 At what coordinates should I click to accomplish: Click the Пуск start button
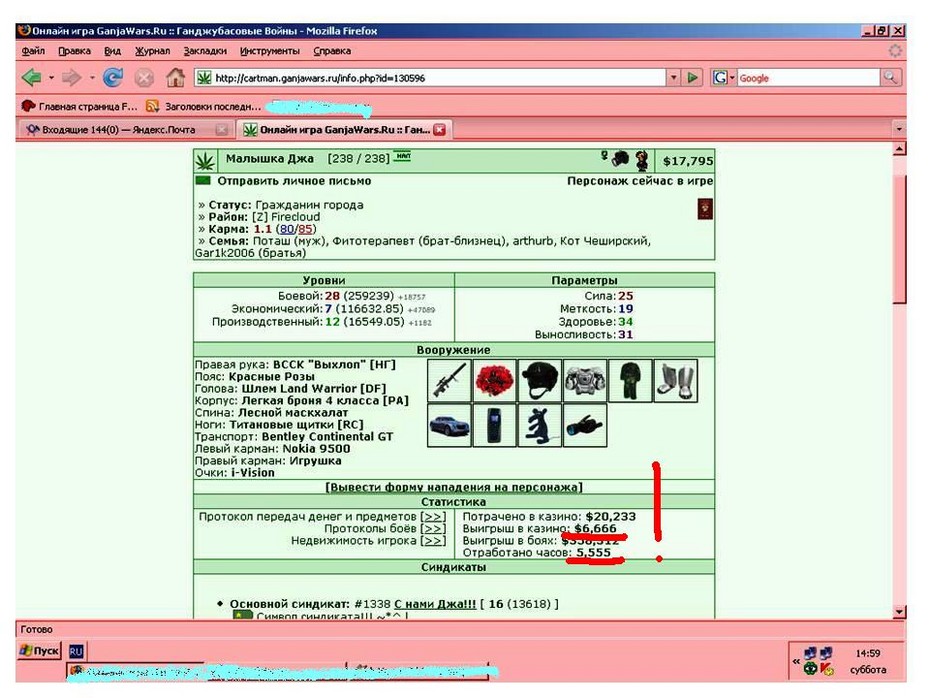pos(39,651)
